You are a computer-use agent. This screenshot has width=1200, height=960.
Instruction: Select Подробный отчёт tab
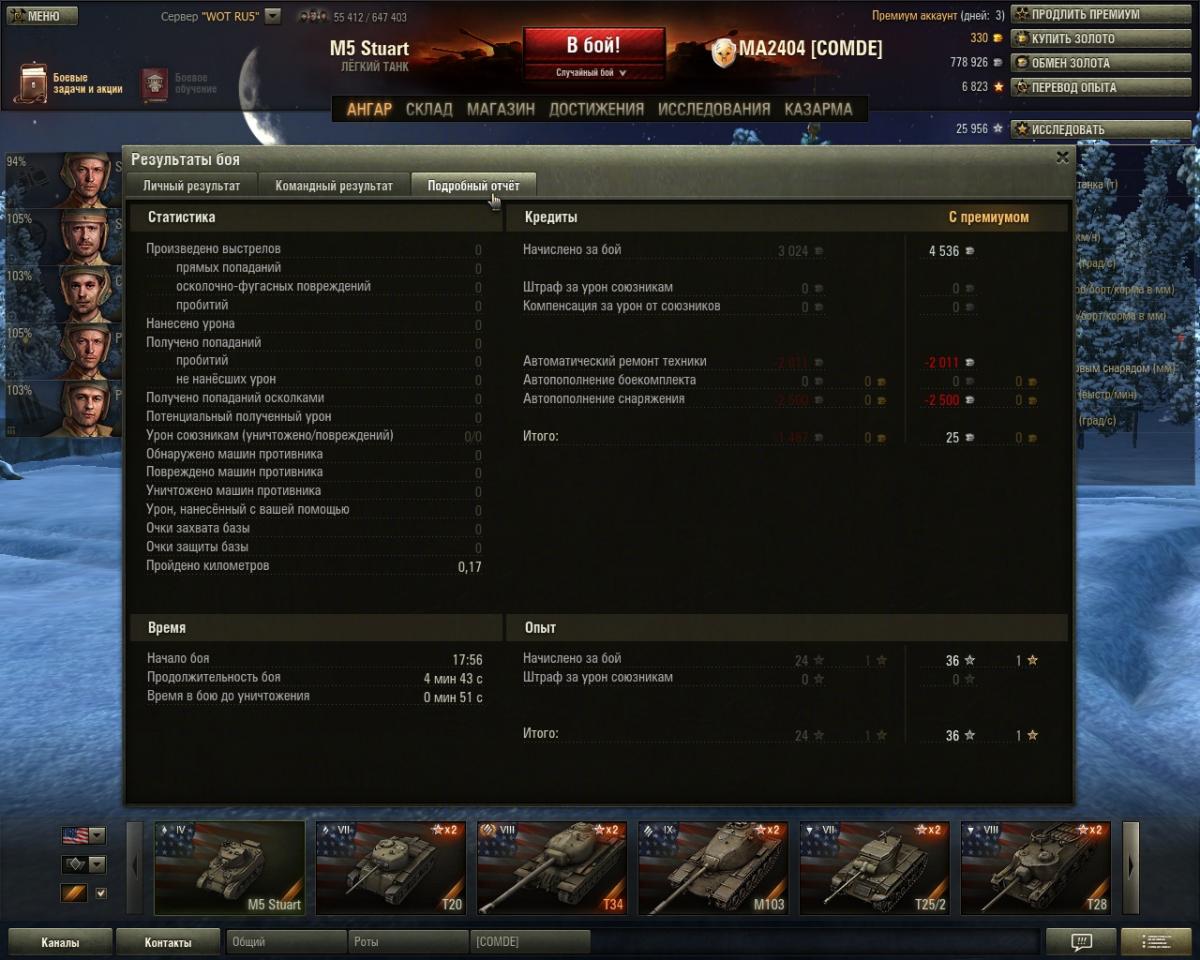click(x=473, y=185)
